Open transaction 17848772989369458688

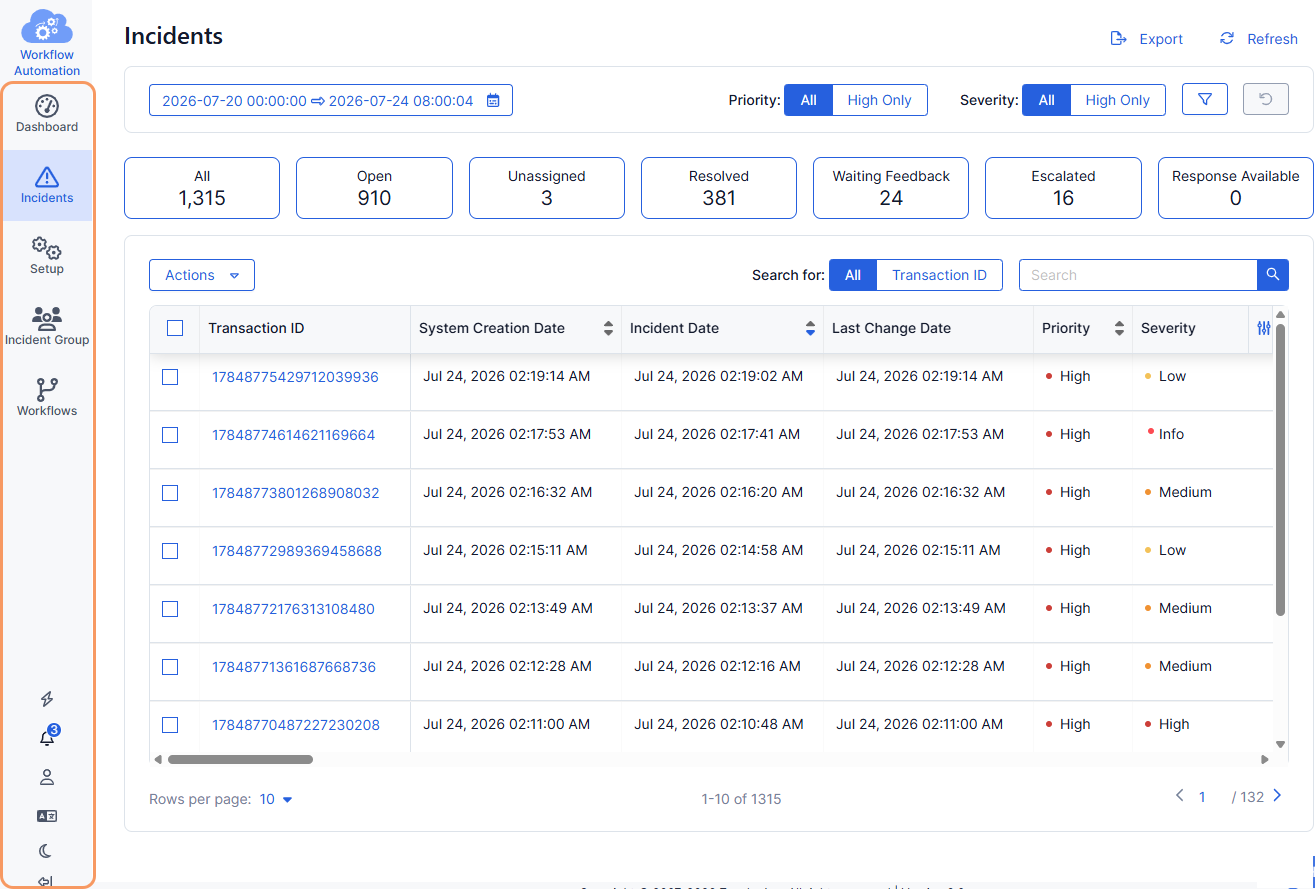[x=296, y=551]
